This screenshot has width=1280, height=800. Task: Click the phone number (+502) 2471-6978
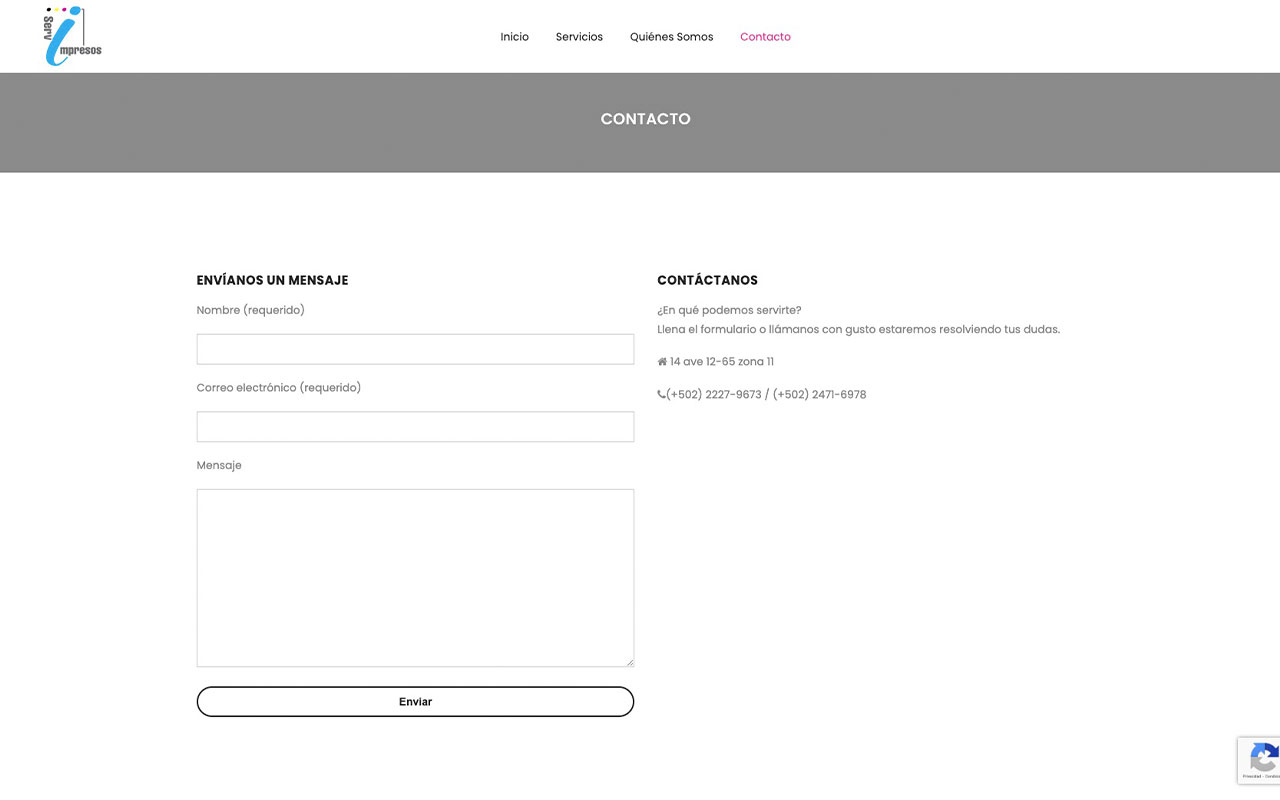pos(819,395)
